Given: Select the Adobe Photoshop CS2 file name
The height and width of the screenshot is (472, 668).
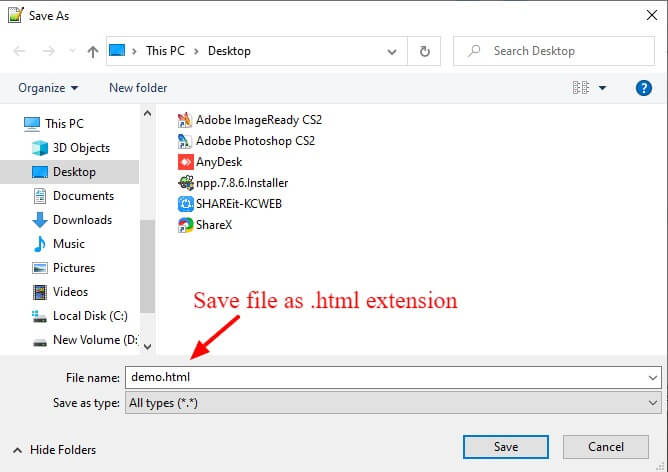Looking at the screenshot, I should click(x=256, y=141).
